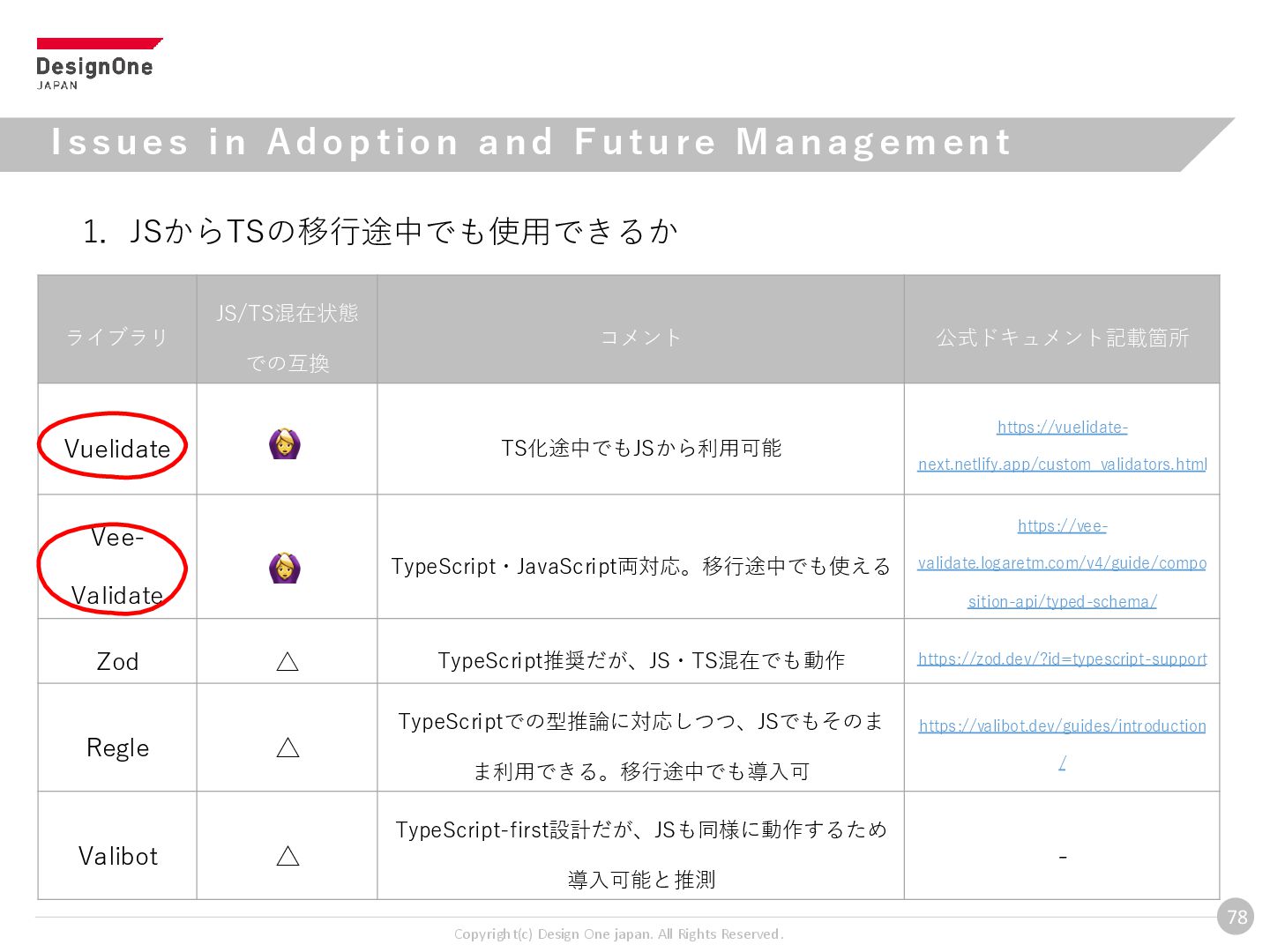Open the valibot.dev guides introduction link
Viewport: 1270px width, 952px height.
click(1062, 744)
